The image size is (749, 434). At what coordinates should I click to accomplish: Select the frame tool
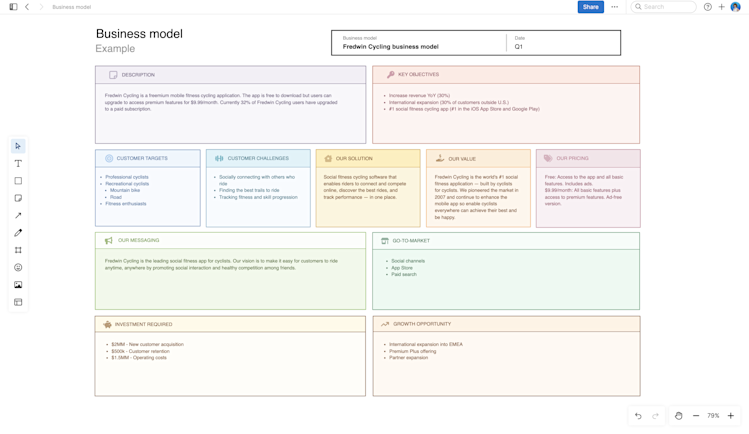point(18,250)
